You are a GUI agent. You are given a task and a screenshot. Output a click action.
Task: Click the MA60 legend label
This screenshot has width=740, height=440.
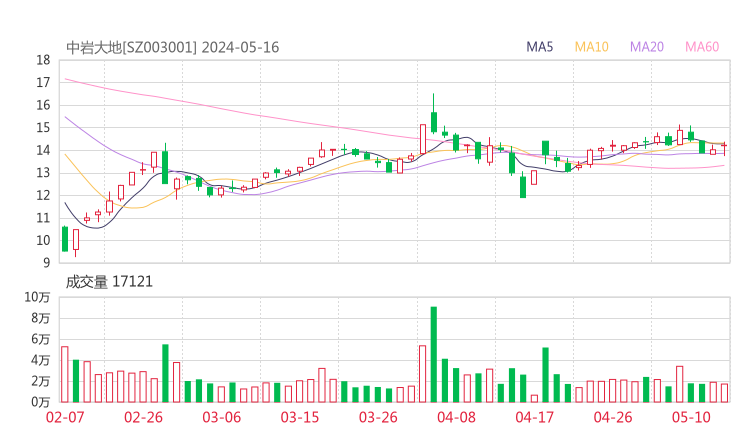[x=702, y=47]
